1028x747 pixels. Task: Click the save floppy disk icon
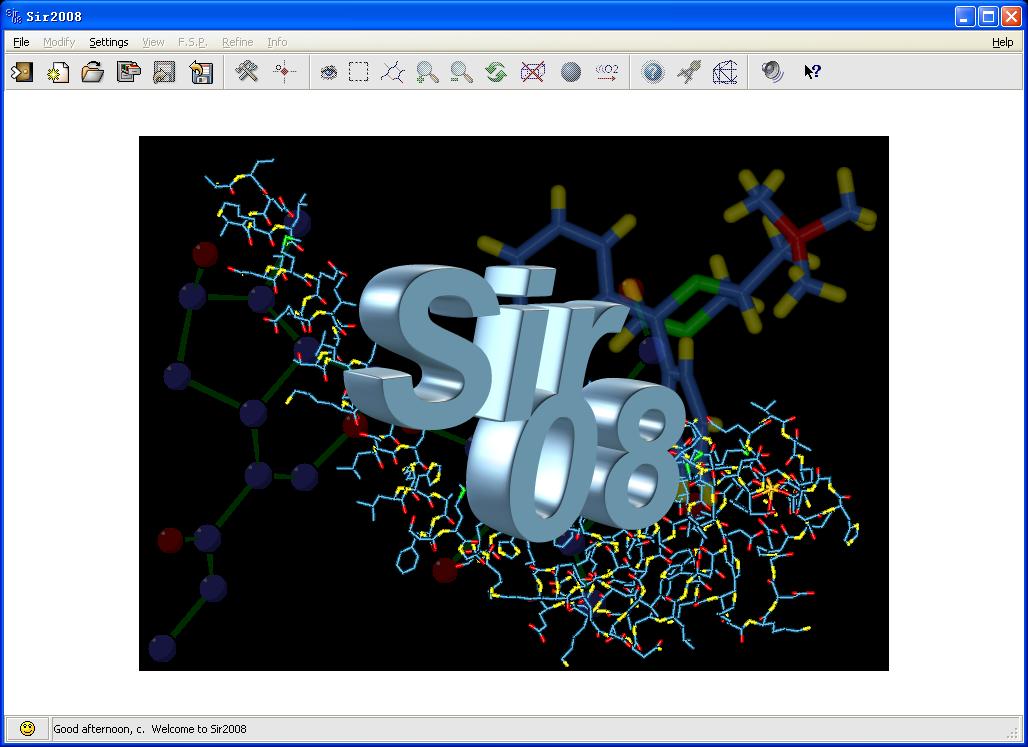201,72
